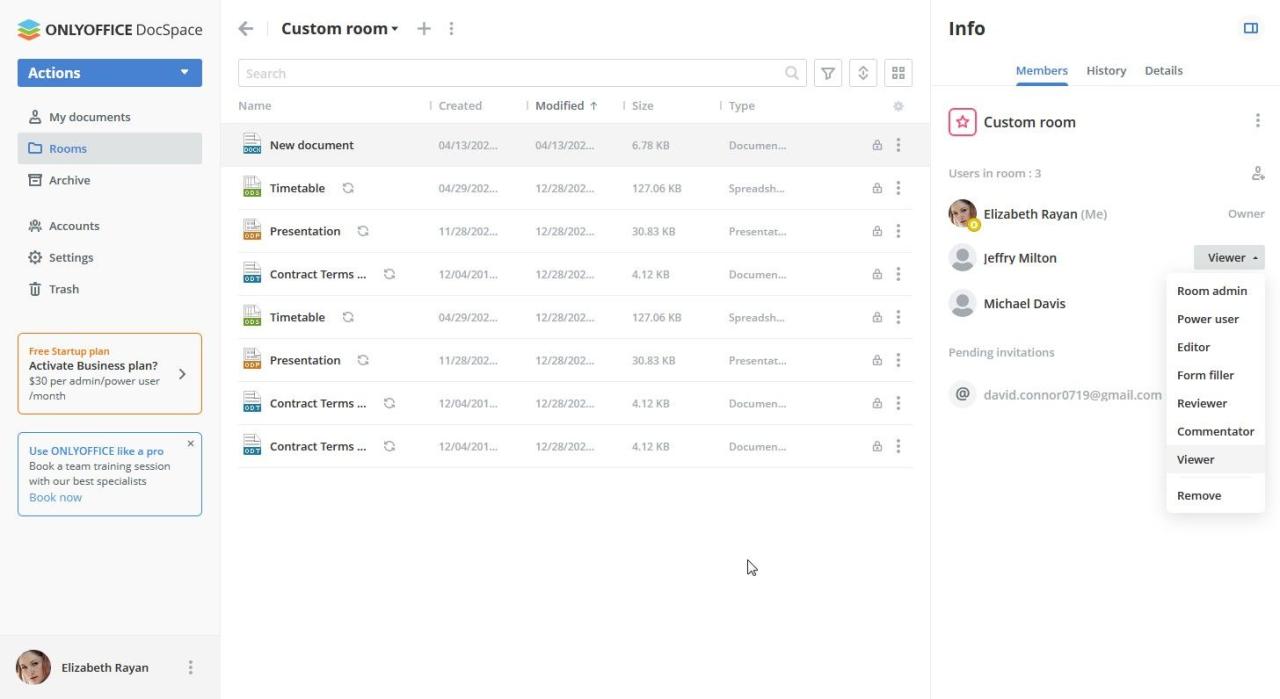Click the Created column header
The image size is (1280, 699).
(x=460, y=106)
